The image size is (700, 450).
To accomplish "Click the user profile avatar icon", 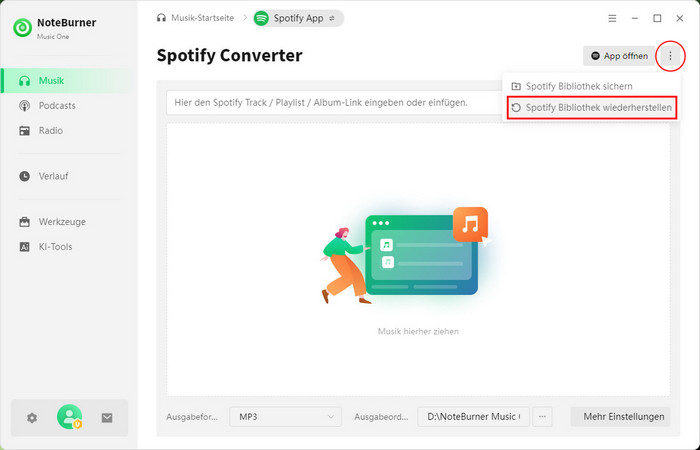I will (x=69, y=417).
